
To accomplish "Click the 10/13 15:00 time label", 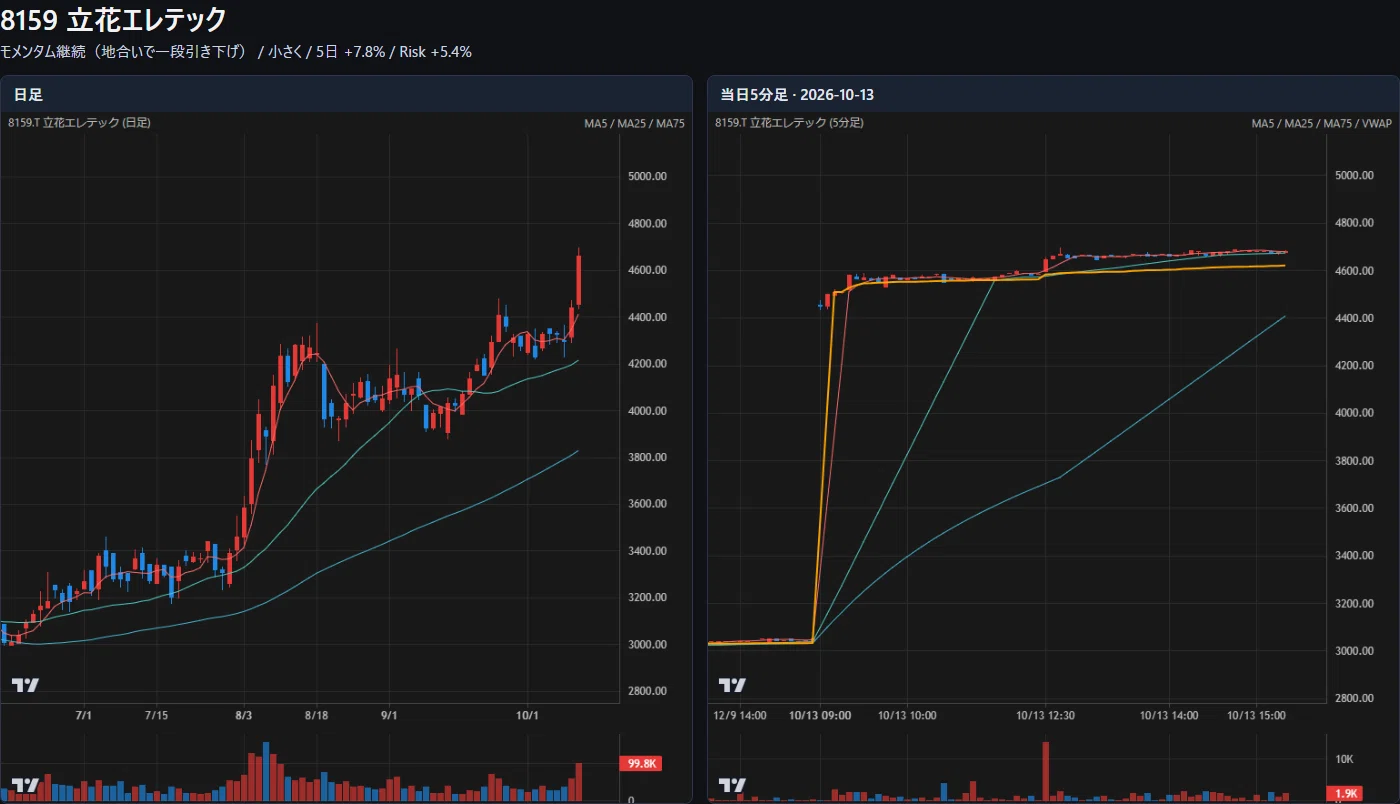I will [x=1256, y=716].
